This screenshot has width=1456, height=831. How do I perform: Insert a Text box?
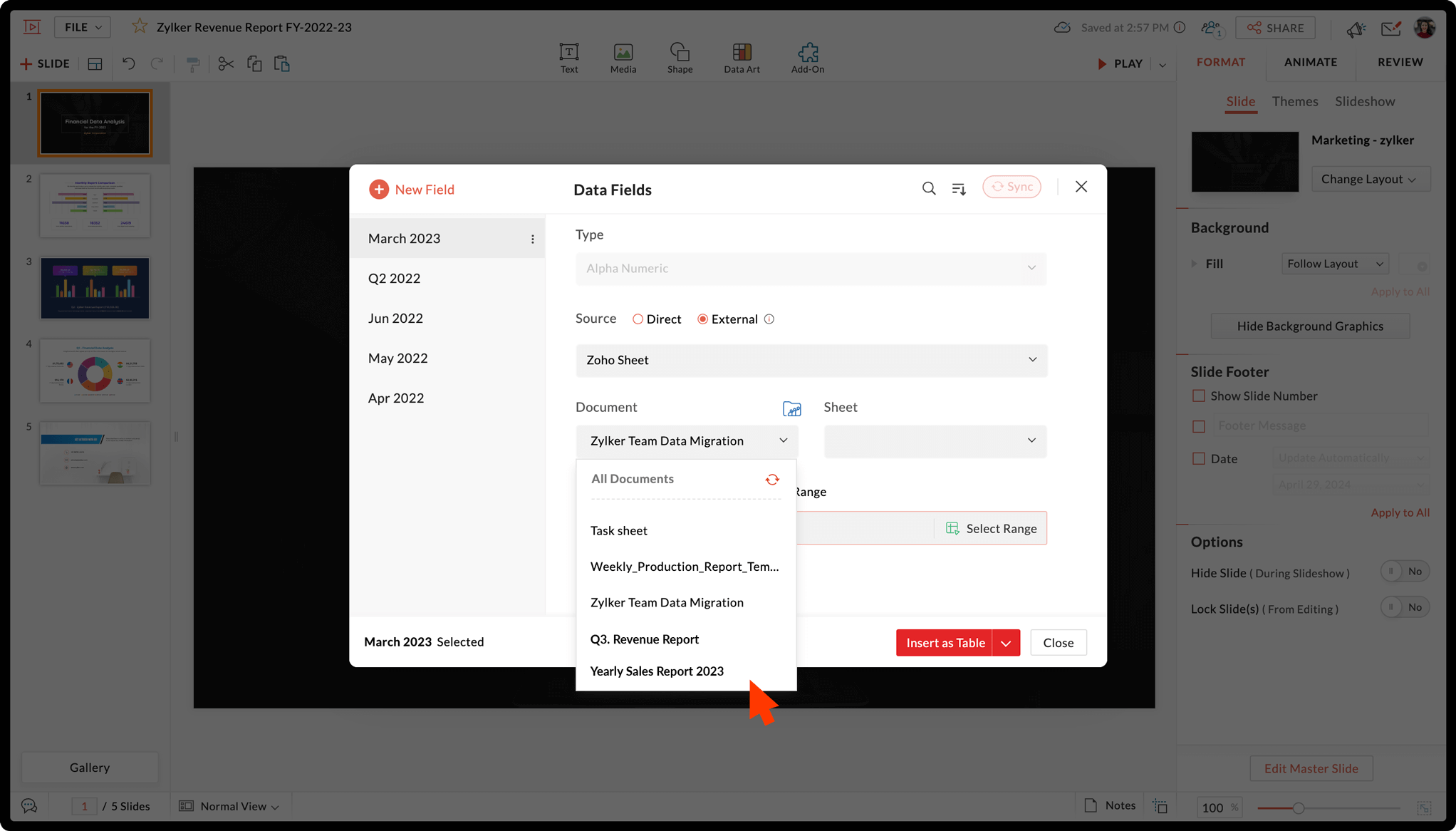(x=569, y=58)
